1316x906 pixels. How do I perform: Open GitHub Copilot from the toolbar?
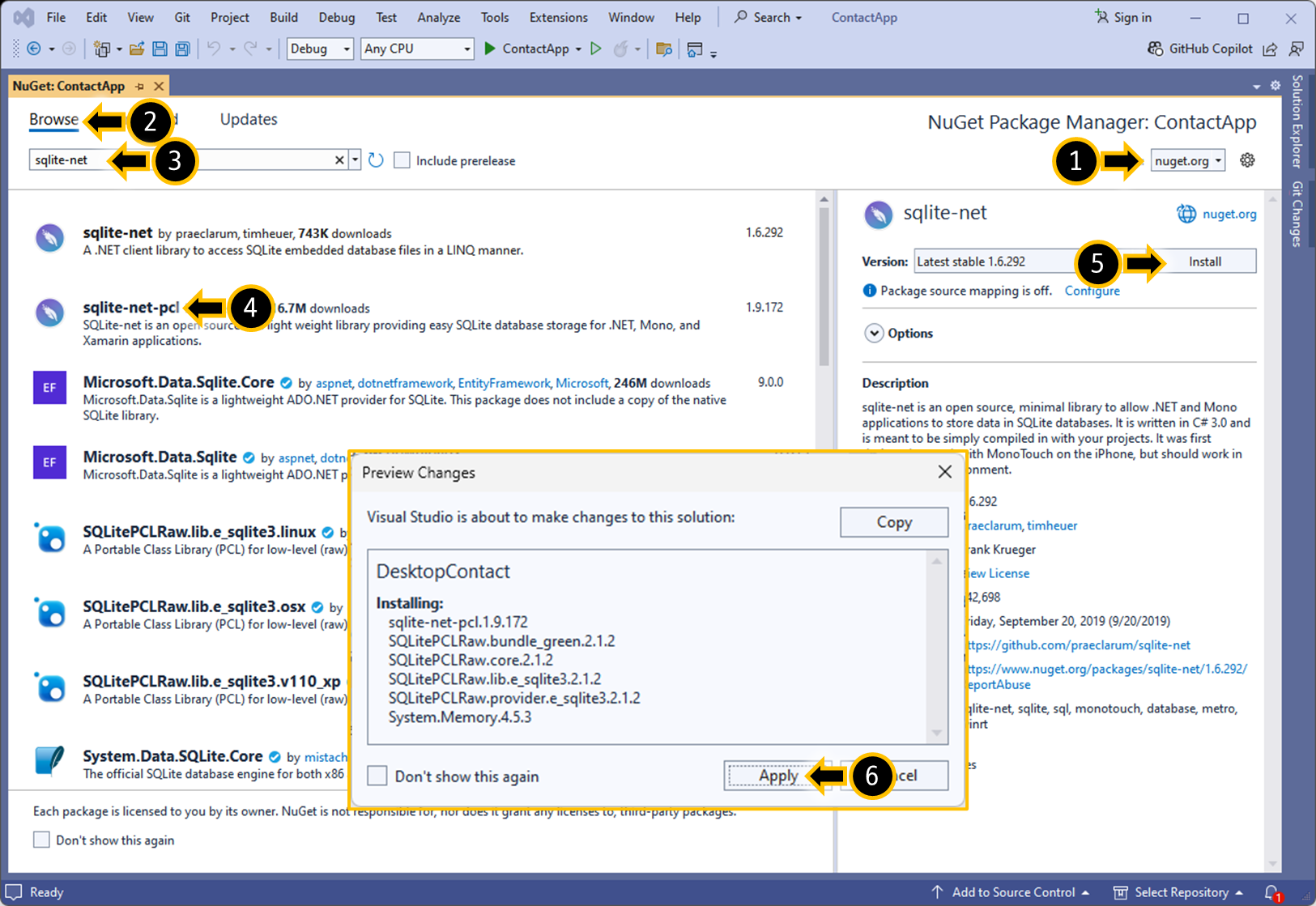[1200, 49]
